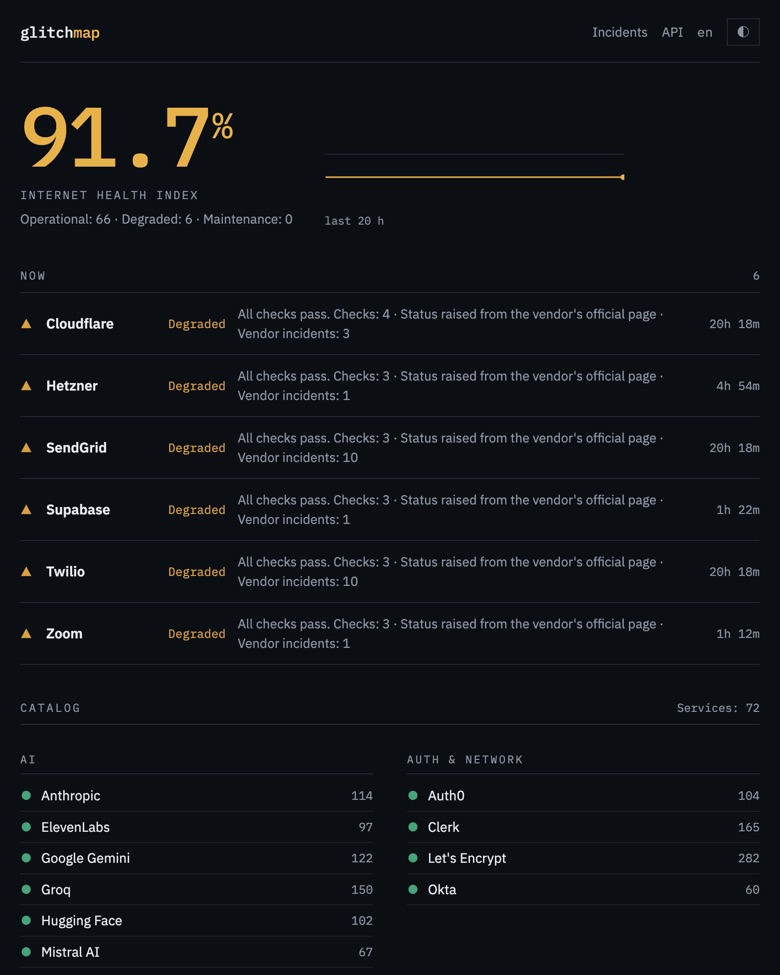This screenshot has width=780, height=975.
Task: Open the API link in header
Action: pos(672,32)
